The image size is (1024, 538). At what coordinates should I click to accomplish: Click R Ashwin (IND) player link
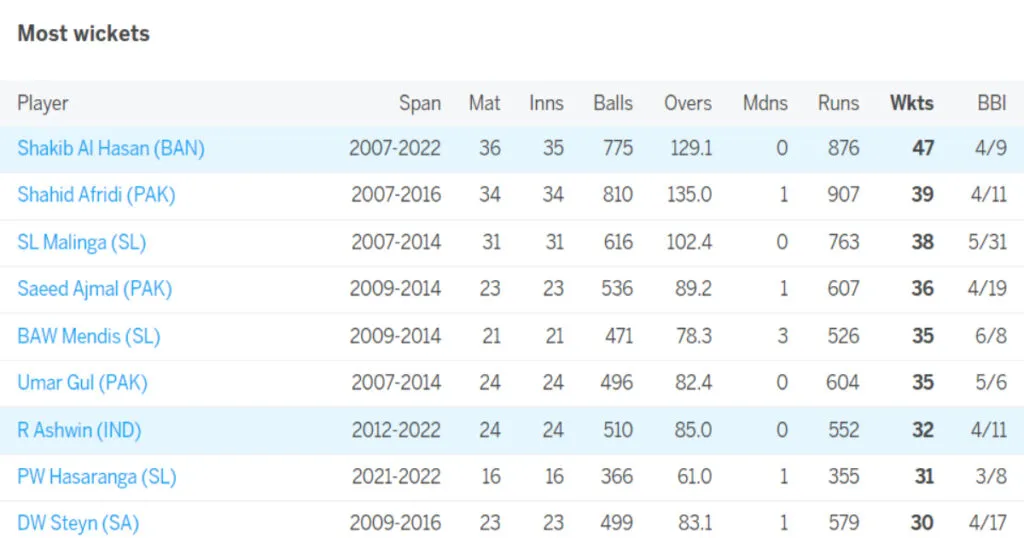tap(79, 430)
